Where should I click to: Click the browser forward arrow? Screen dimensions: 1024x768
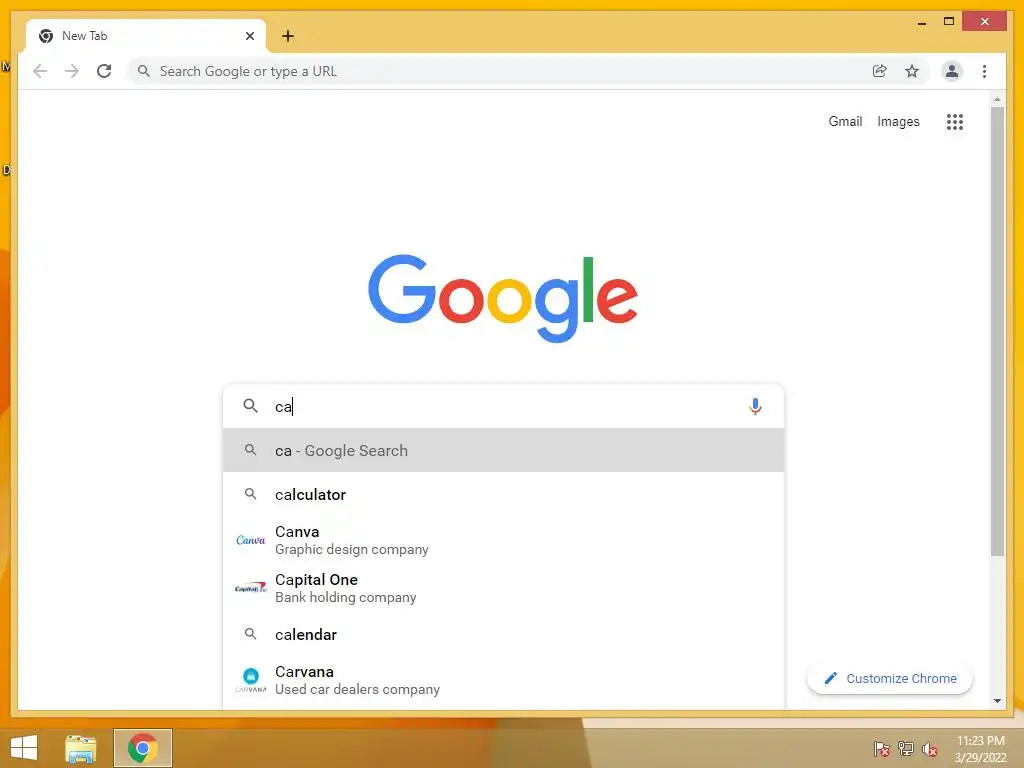pyautogui.click(x=72, y=71)
